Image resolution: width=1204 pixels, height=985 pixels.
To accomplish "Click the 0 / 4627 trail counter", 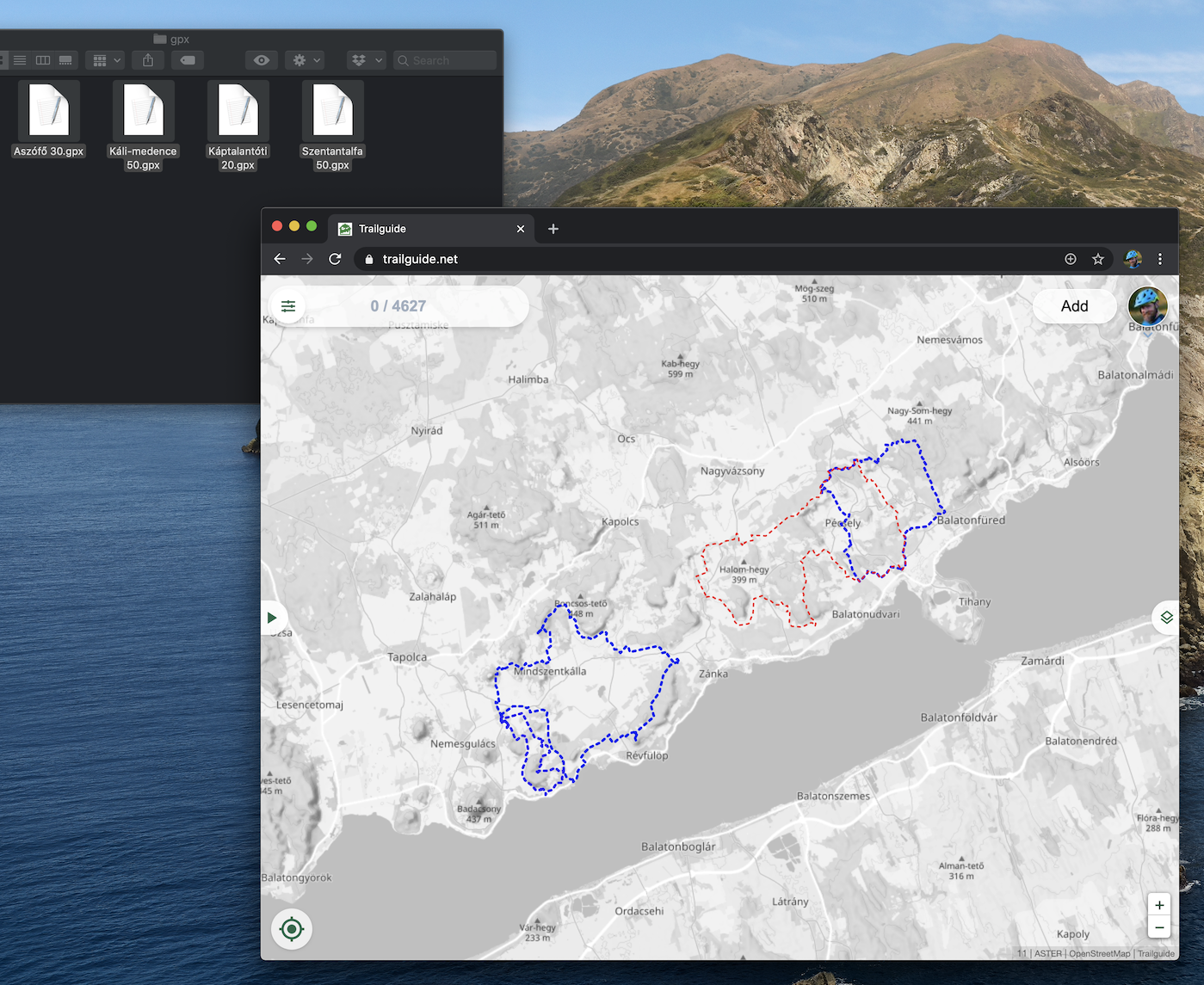I will click(398, 306).
